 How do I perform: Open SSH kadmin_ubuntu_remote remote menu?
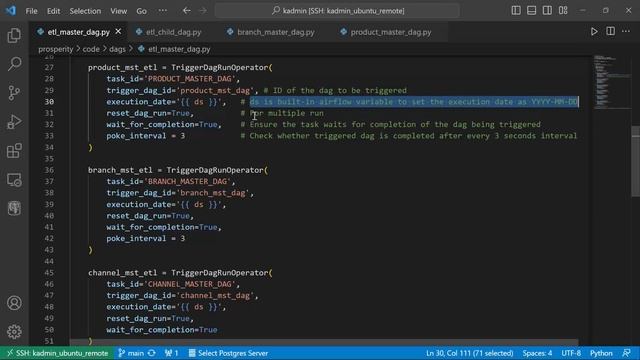(x=57, y=353)
